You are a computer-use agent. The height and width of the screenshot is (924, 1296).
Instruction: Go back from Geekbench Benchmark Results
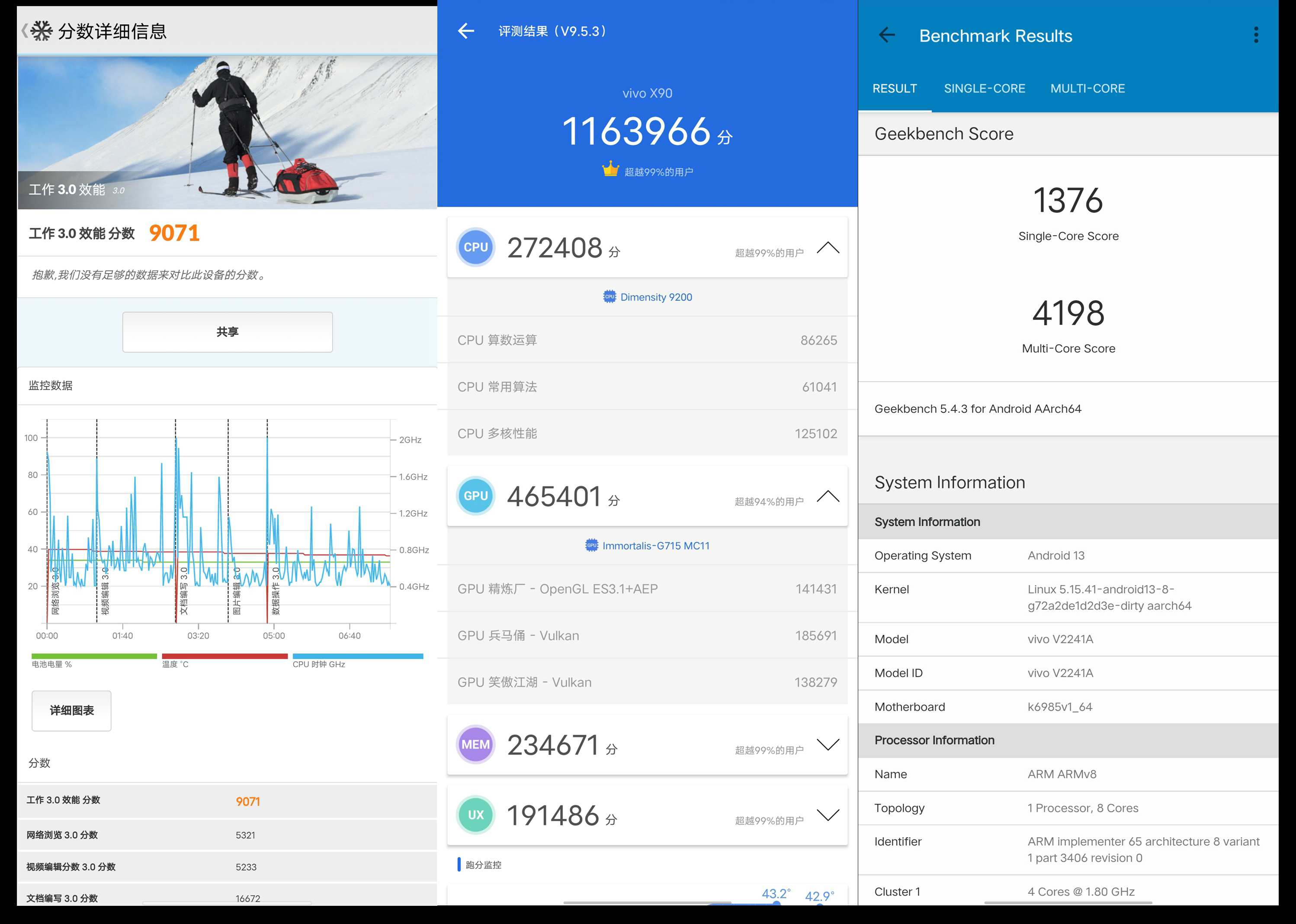tap(887, 35)
